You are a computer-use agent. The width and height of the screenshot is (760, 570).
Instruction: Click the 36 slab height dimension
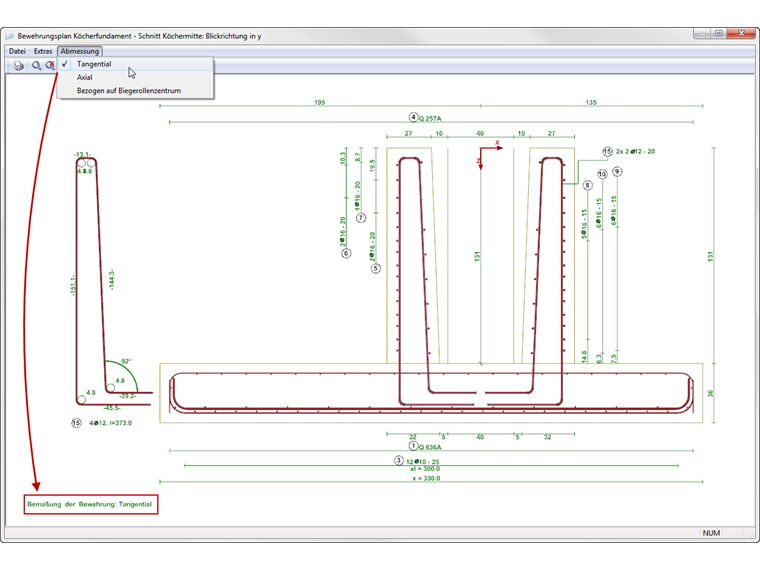tap(711, 393)
